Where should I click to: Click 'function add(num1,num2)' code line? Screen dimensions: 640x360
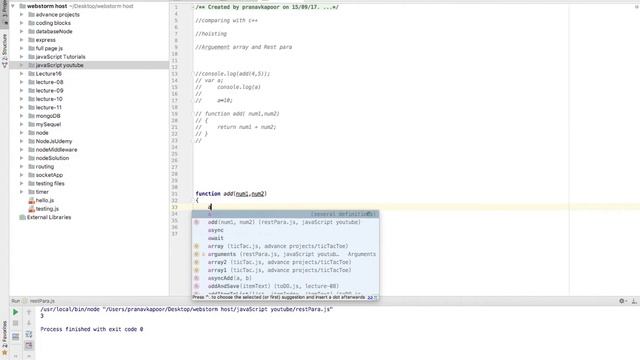pyautogui.click(x=231, y=194)
